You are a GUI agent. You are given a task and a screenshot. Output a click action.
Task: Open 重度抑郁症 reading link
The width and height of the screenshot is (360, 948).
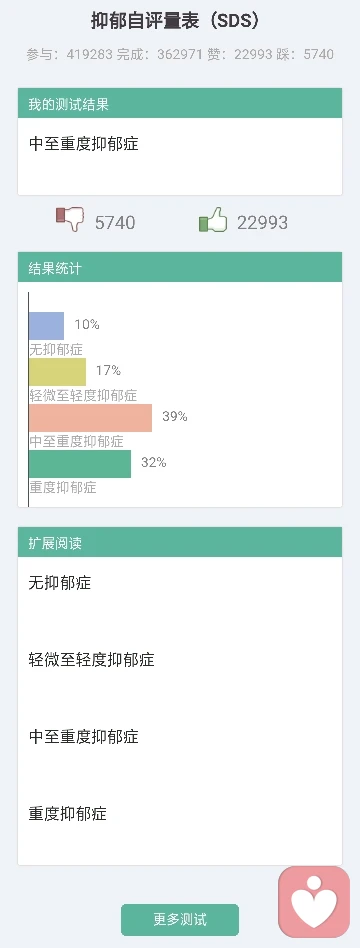[68, 814]
